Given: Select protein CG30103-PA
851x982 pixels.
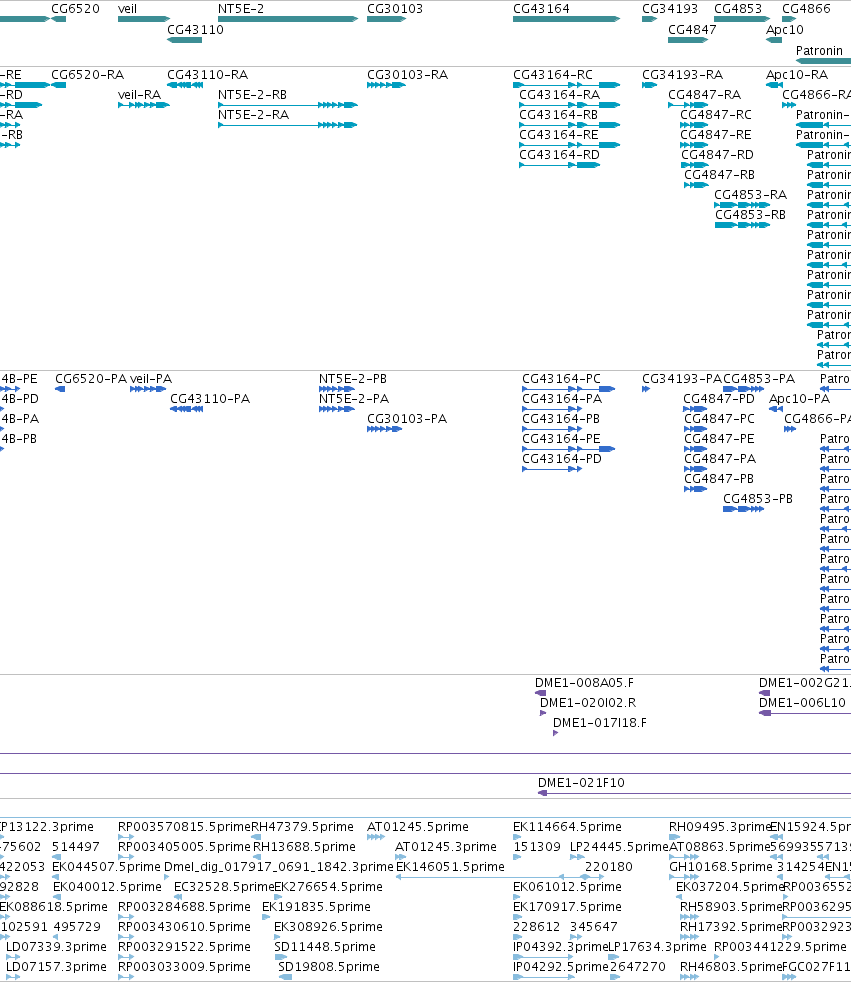Looking at the screenshot, I should (407, 419).
